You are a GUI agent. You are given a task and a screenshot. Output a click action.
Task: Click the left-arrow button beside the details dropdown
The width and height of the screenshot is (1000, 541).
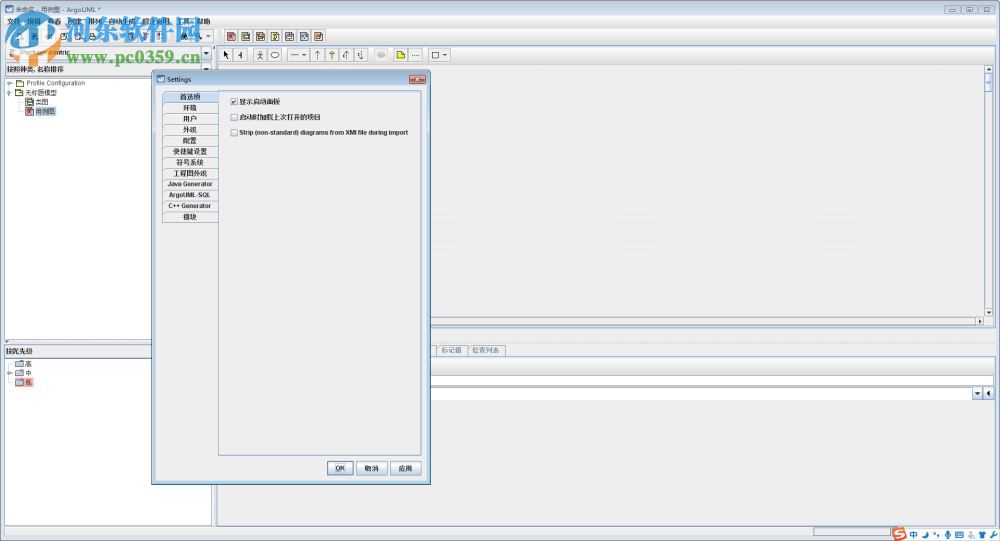click(989, 394)
